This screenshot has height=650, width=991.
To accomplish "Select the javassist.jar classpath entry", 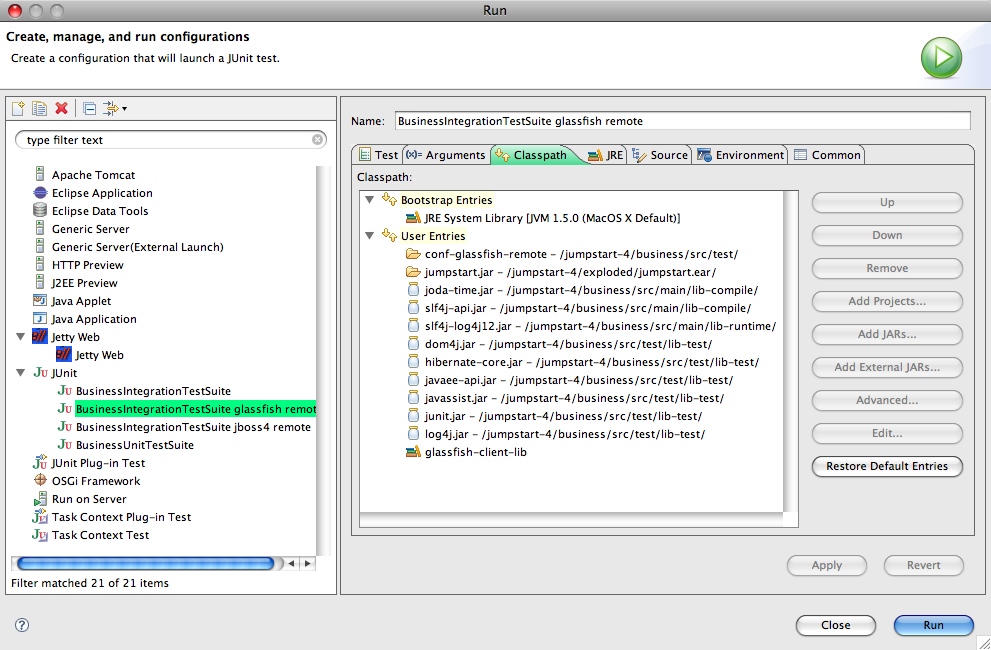I will (x=565, y=398).
